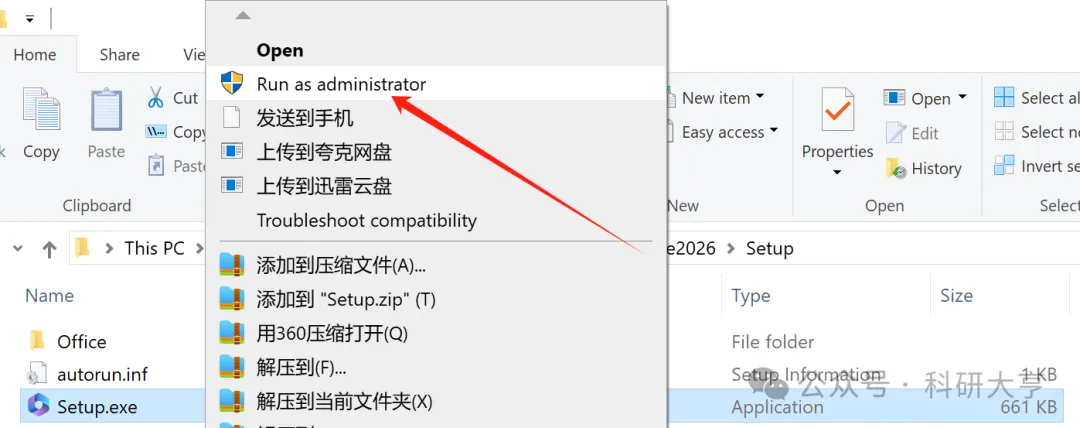Select the Setup.exe file
This screenshot has height=428, width=1080.
(97, 407)
